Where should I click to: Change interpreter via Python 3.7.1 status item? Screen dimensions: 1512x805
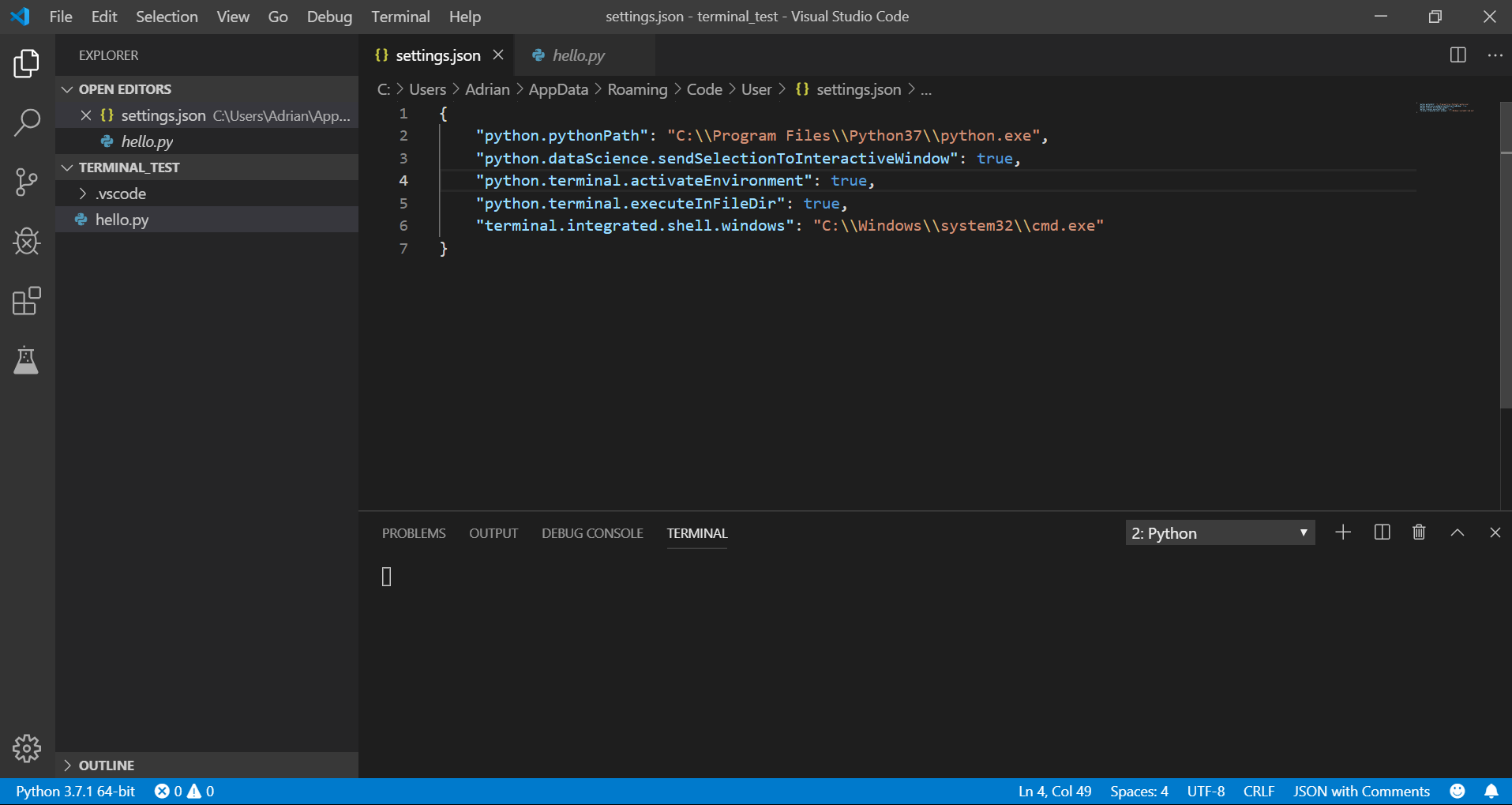point(75,790)
